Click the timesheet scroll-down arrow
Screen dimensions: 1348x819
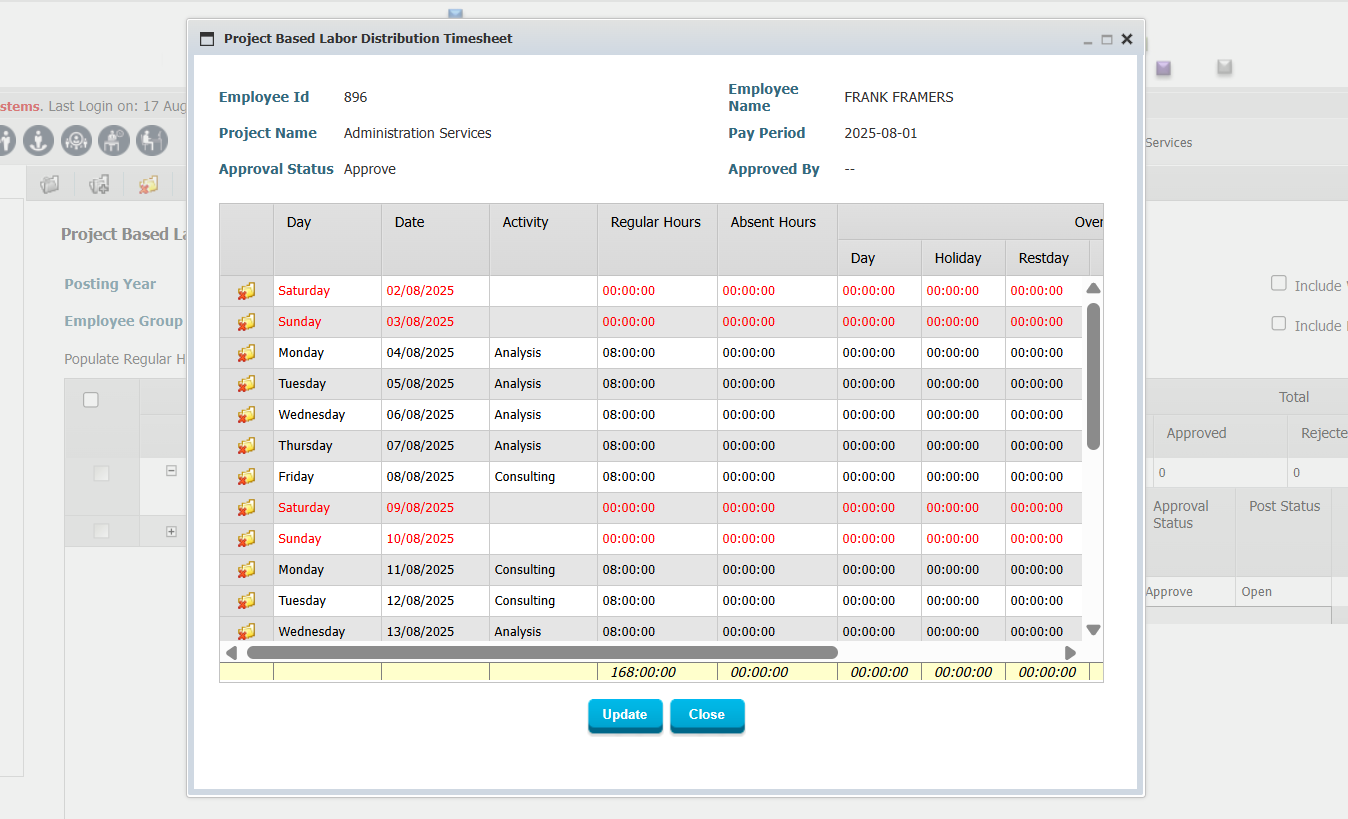[x=1093, y=630]
